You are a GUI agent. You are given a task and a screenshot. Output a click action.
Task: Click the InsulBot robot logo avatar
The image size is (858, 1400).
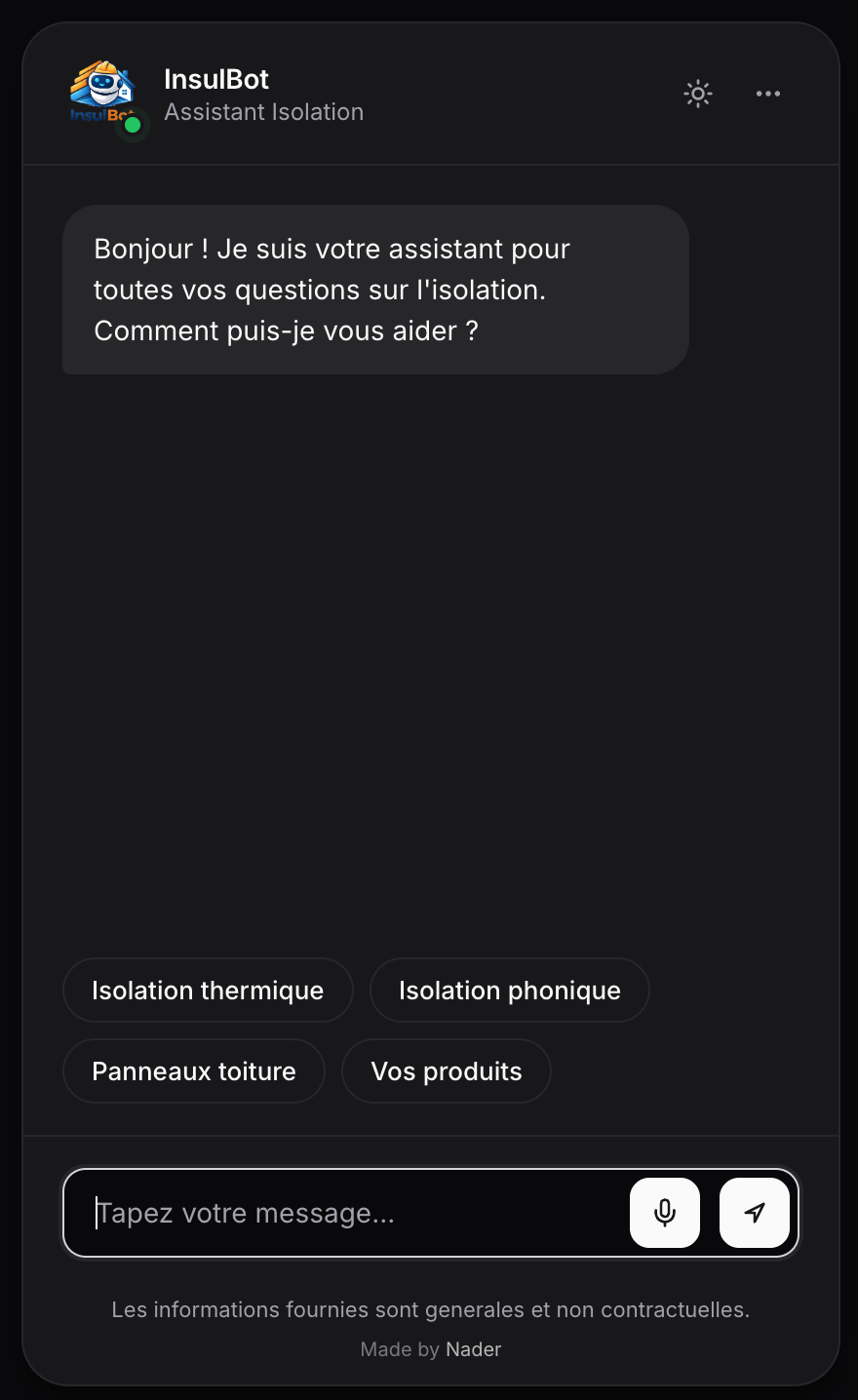tap(100, 90)
